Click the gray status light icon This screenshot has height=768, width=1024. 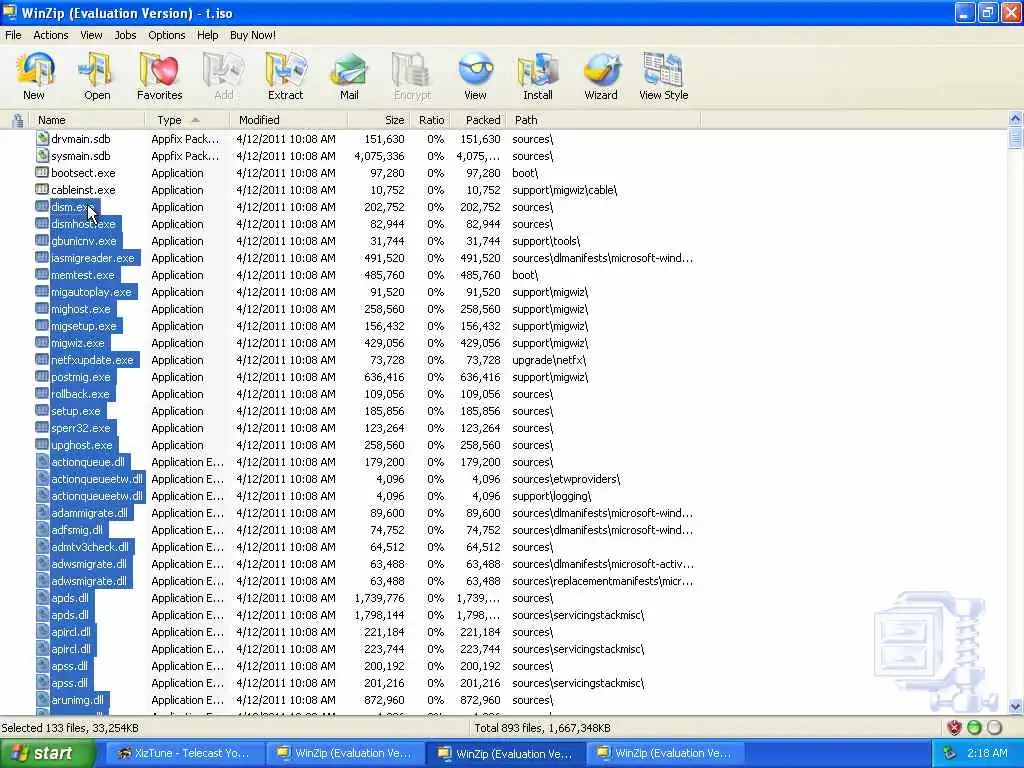click(994, 728)
